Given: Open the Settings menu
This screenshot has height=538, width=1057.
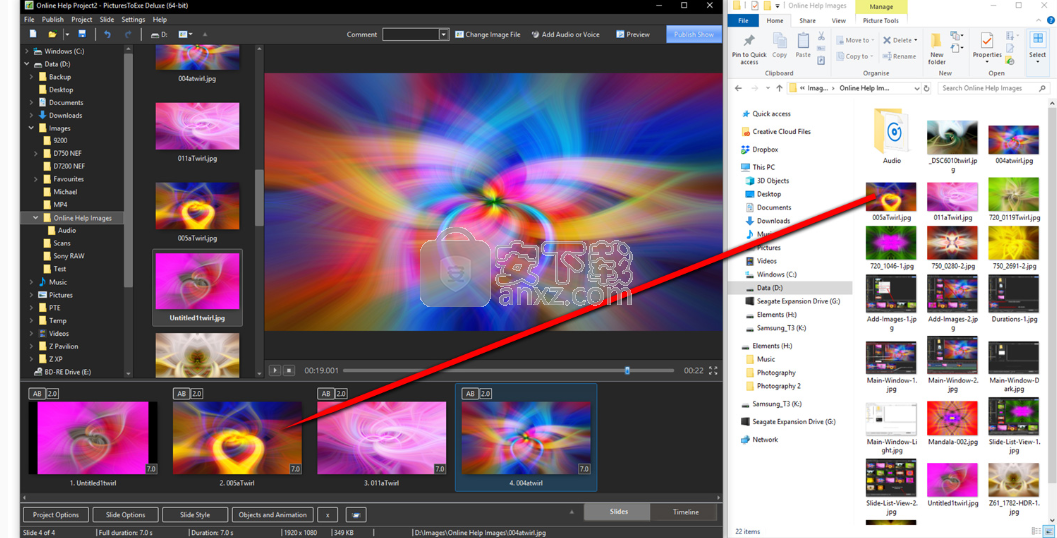Looking at the screenshot, I should point(133,20).
